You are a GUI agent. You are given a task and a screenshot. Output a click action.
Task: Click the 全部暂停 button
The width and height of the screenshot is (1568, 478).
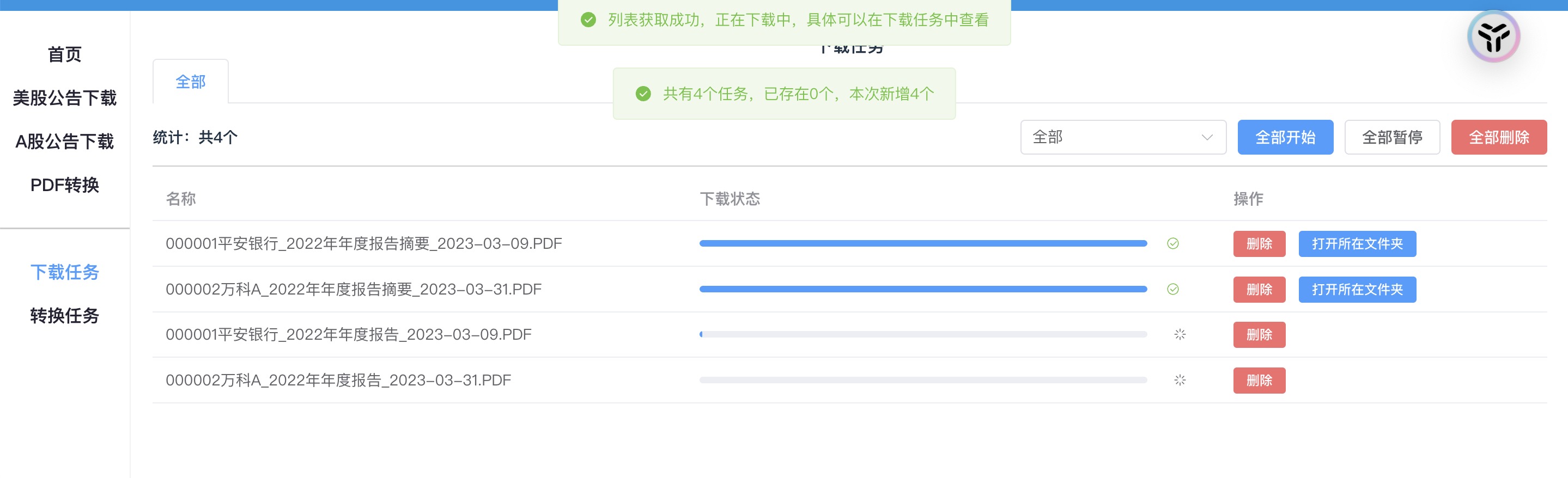click(1391, 137)
